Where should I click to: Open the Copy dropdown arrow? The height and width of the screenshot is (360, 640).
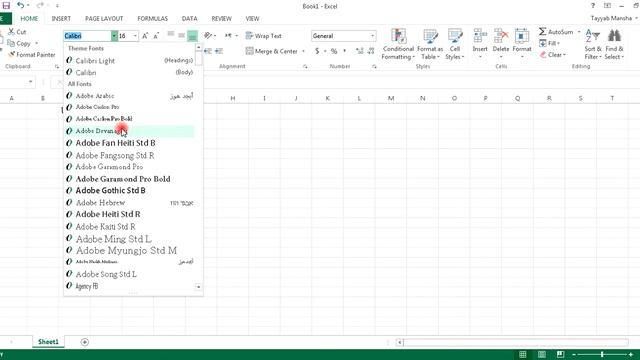(37, 43)
